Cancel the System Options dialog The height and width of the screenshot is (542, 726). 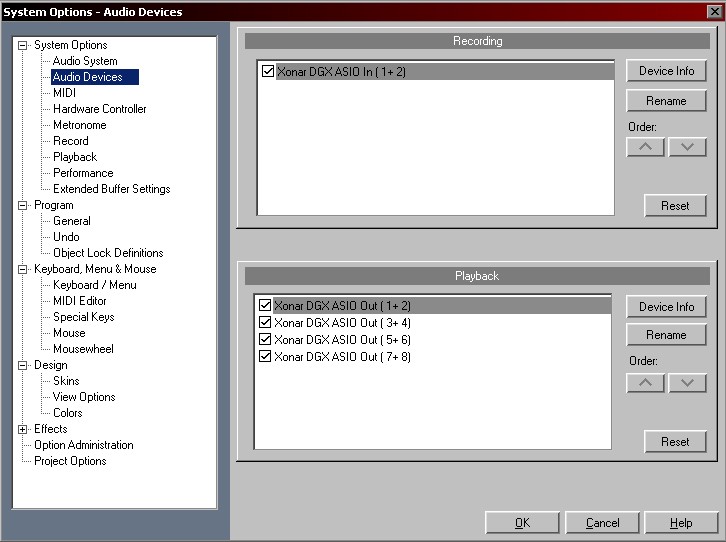click(602, 523)
